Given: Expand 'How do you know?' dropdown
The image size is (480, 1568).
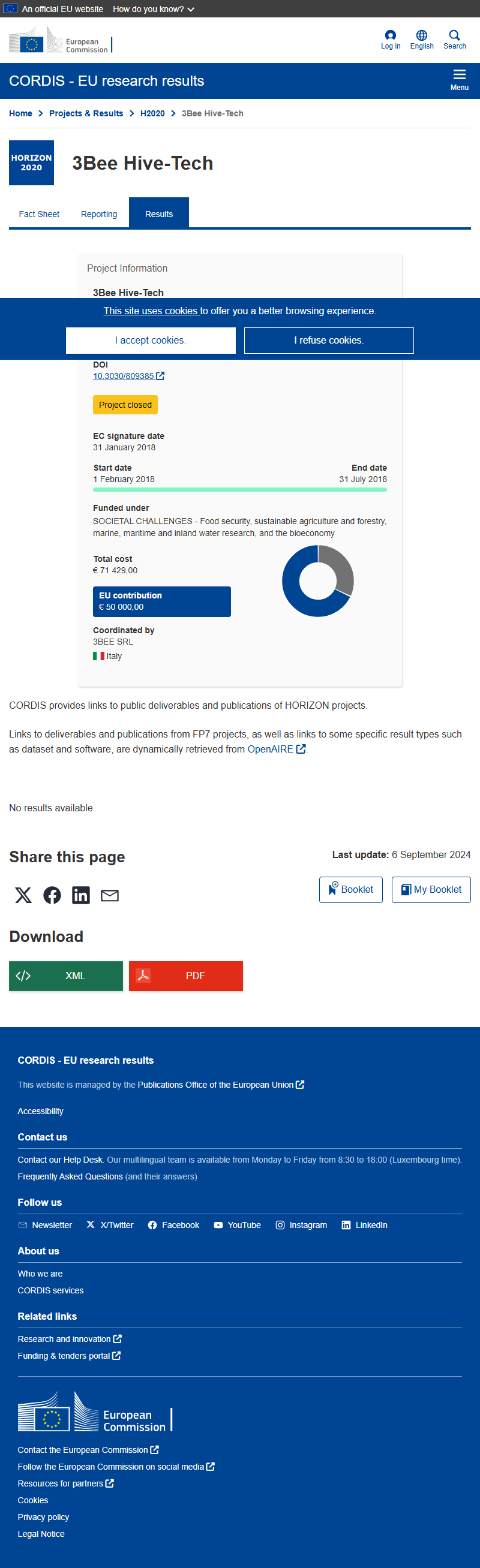Looking at the screenshot, I should pos(154,9).
